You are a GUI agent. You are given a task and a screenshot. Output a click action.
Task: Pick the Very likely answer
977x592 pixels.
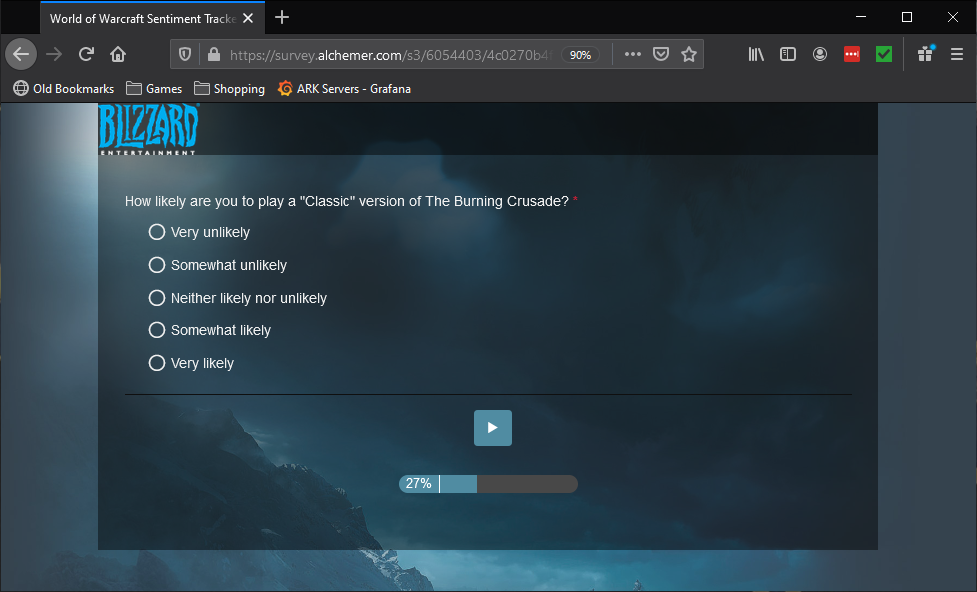[x=157, y=363]
